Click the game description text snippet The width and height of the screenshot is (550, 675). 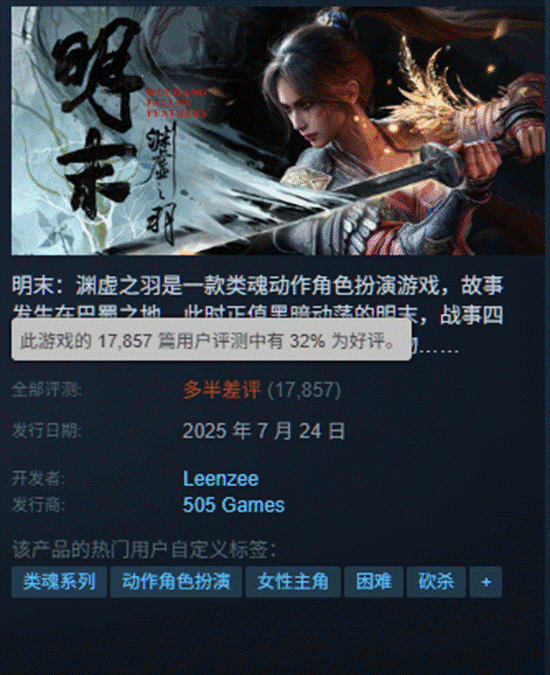point(257,315)
